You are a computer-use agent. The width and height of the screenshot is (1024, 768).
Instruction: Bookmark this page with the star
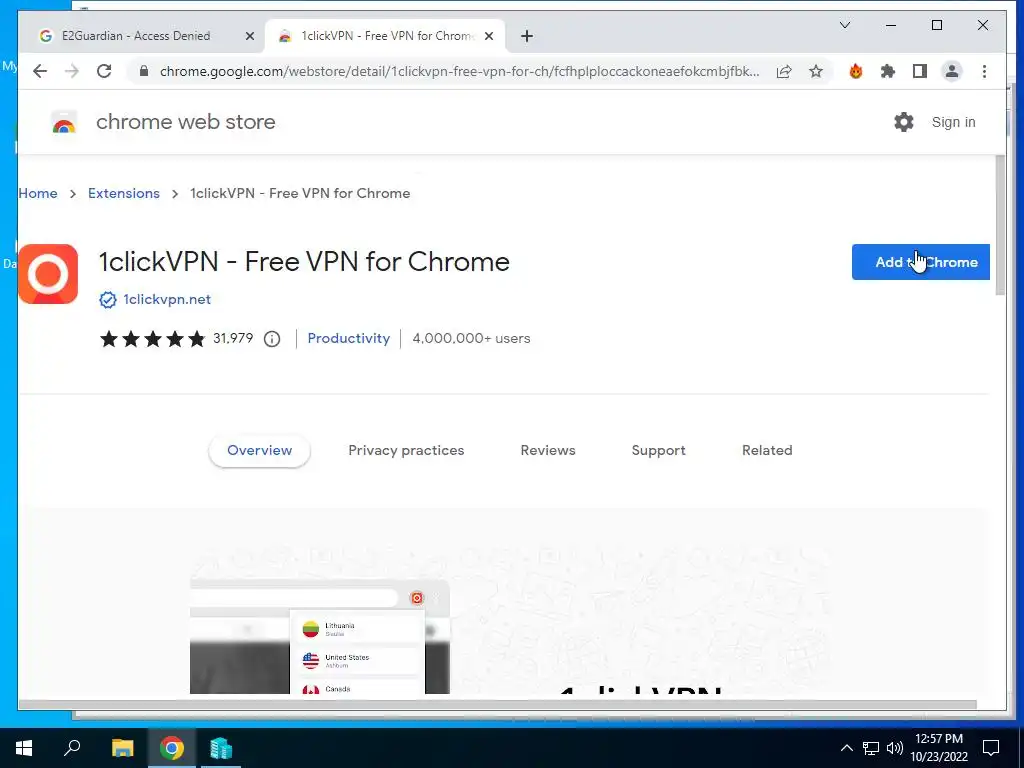coord(816,71)
